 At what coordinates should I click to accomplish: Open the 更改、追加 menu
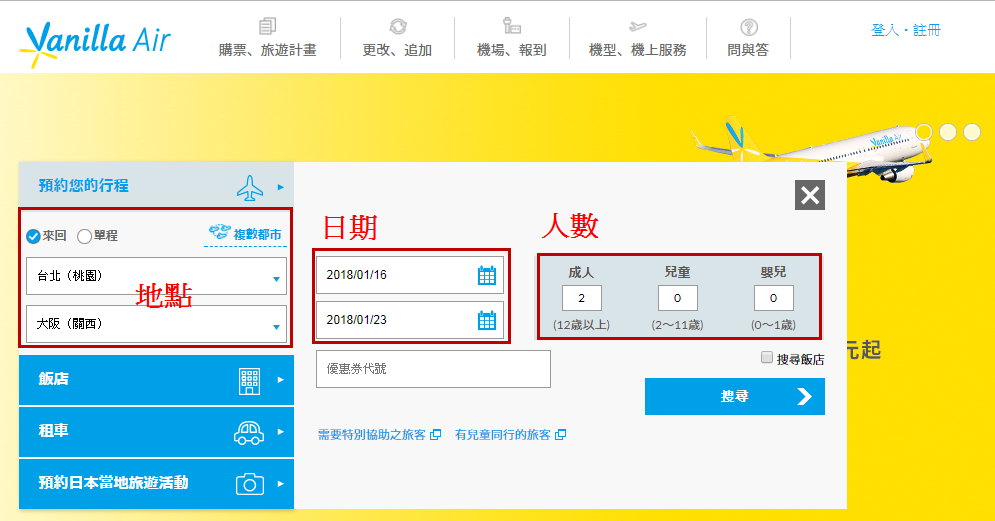[x=397, y=50]
